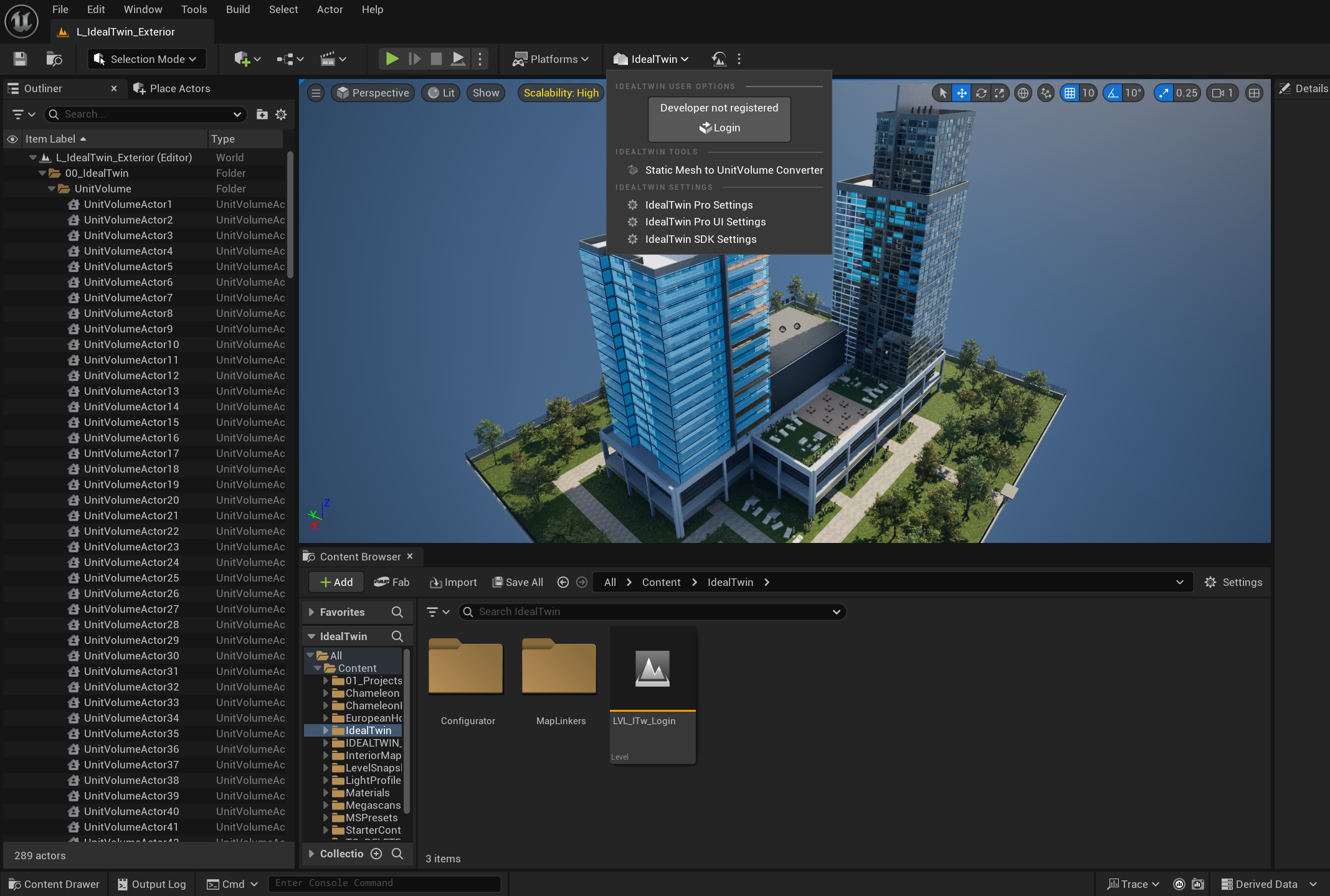The height and width of the screenshot is (896, 1330).
Task: Open the viewport Show menu
Action: pos(486,93)
